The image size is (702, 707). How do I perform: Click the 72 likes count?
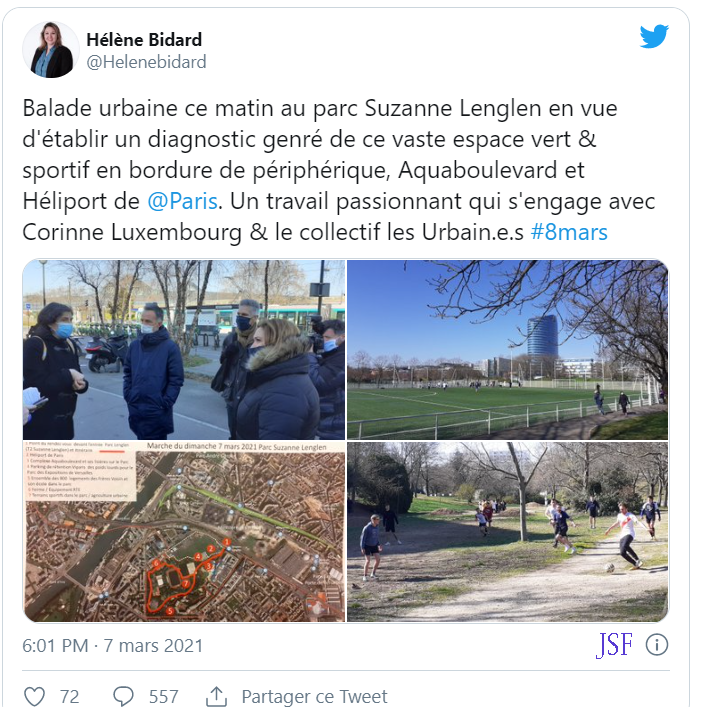(69, 696)
